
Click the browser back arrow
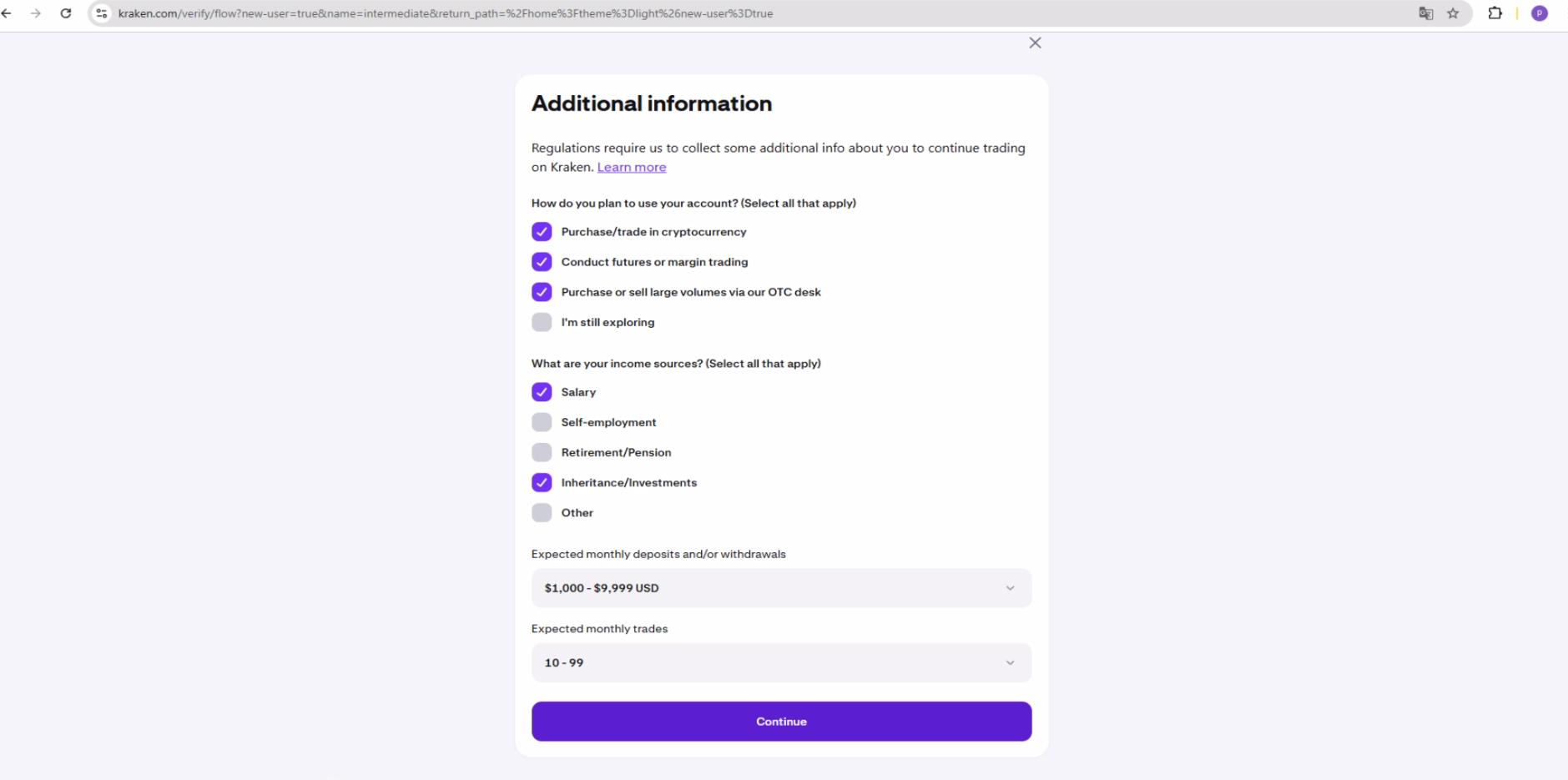[x=7, y=13]
